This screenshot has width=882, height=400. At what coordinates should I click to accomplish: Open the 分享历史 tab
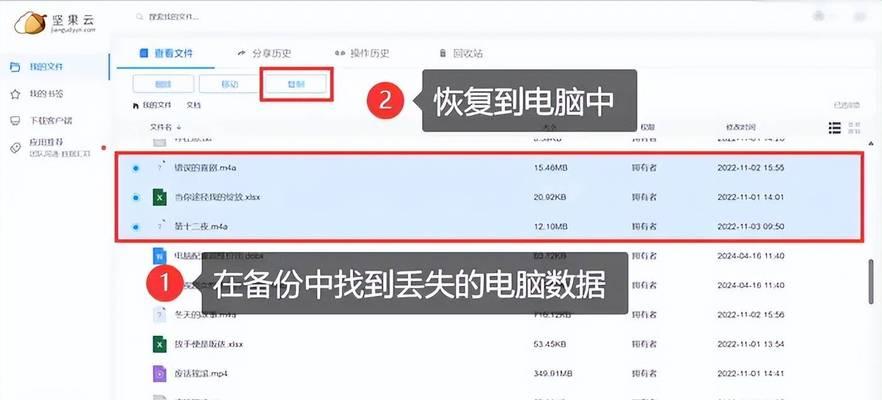pos(264,53)
